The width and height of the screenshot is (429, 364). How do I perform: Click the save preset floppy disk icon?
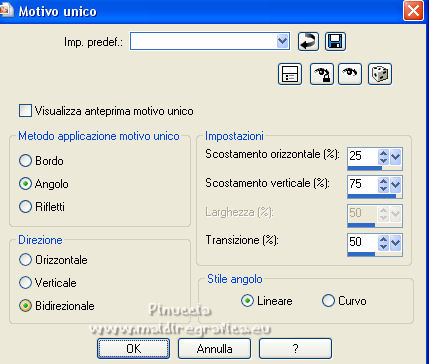coord(335,41)
